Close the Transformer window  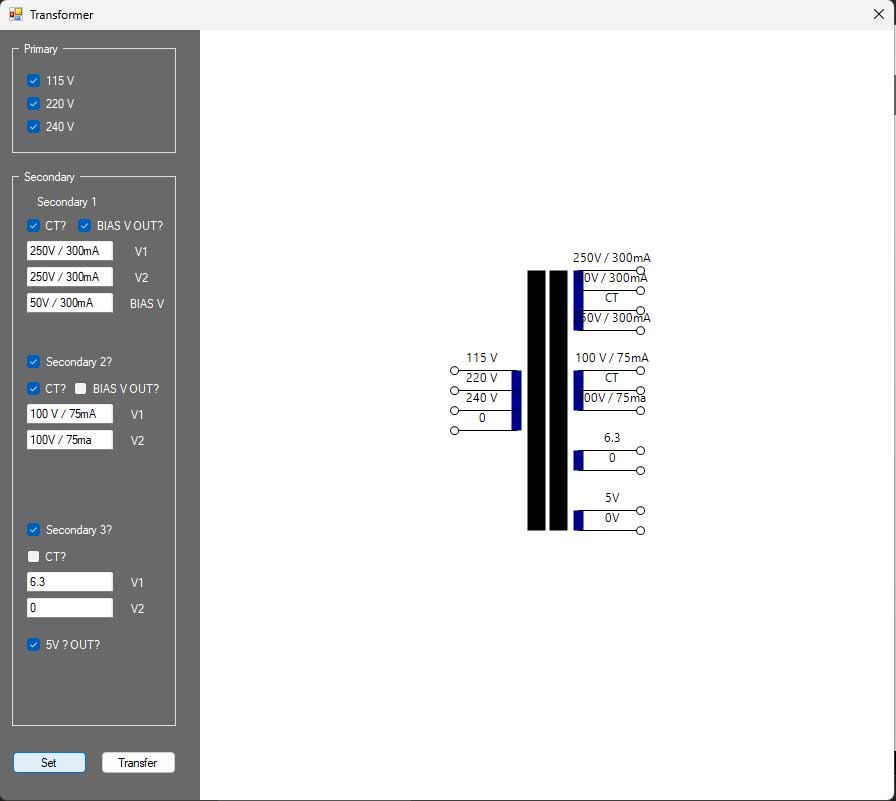[x=878, y=15]
